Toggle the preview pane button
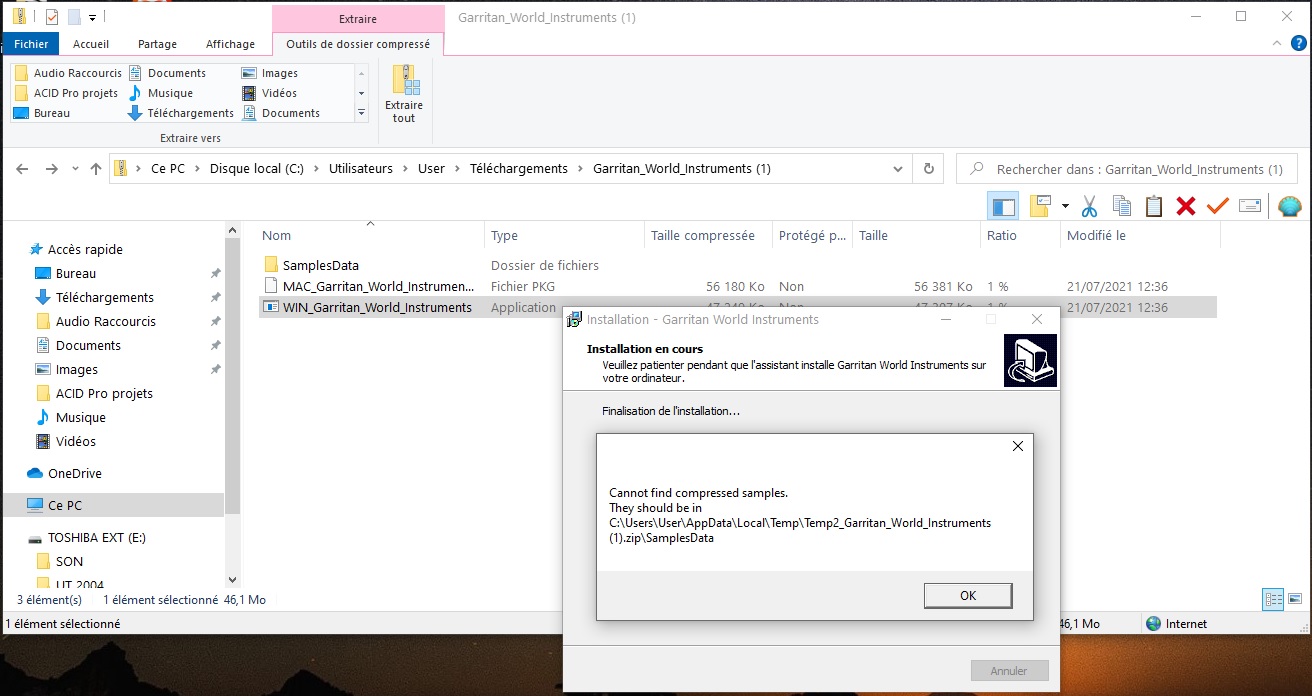Viewport: 1312px width, 696px height. click(1003, 206)
